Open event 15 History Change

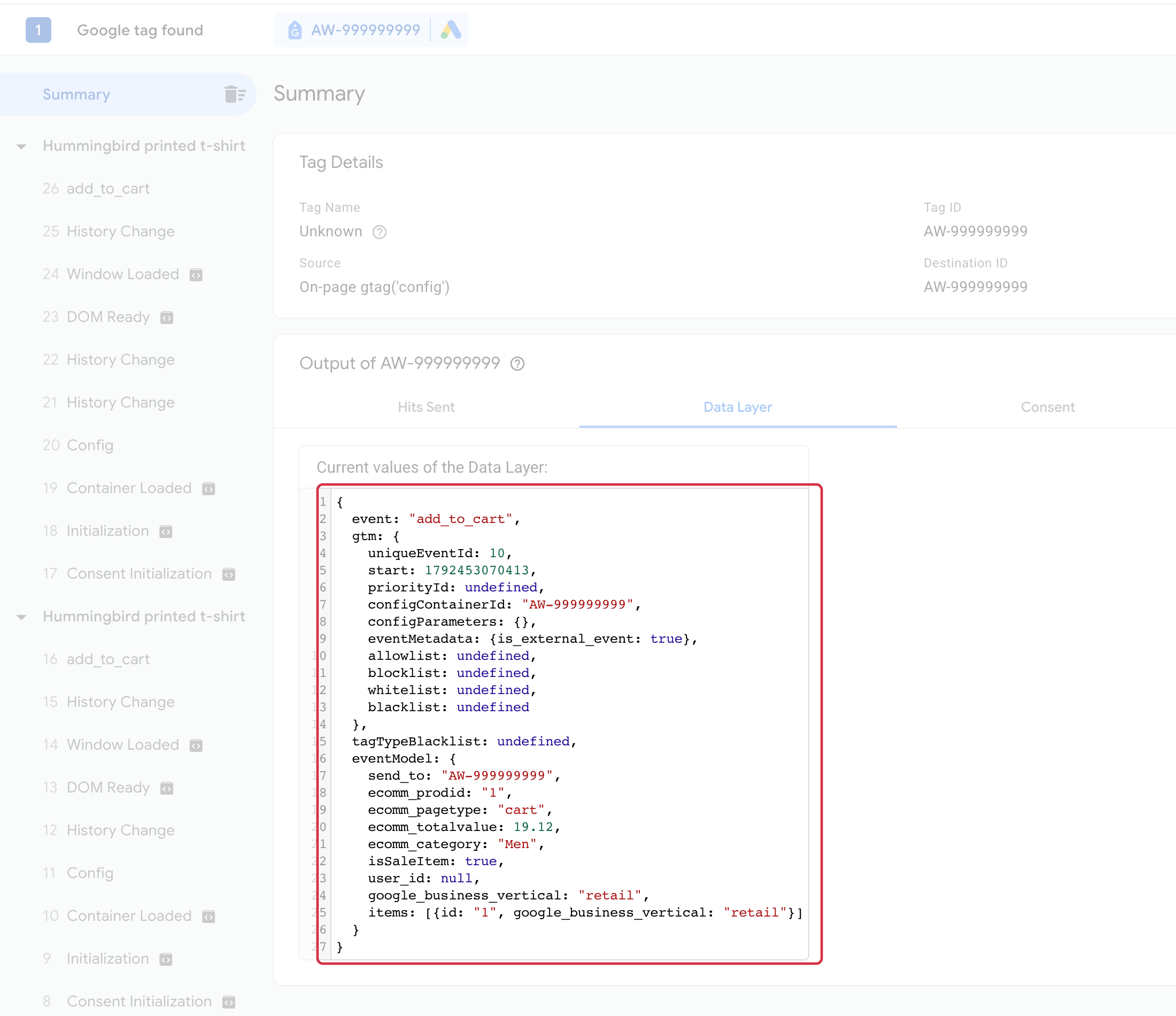click(x=109, y=702)
